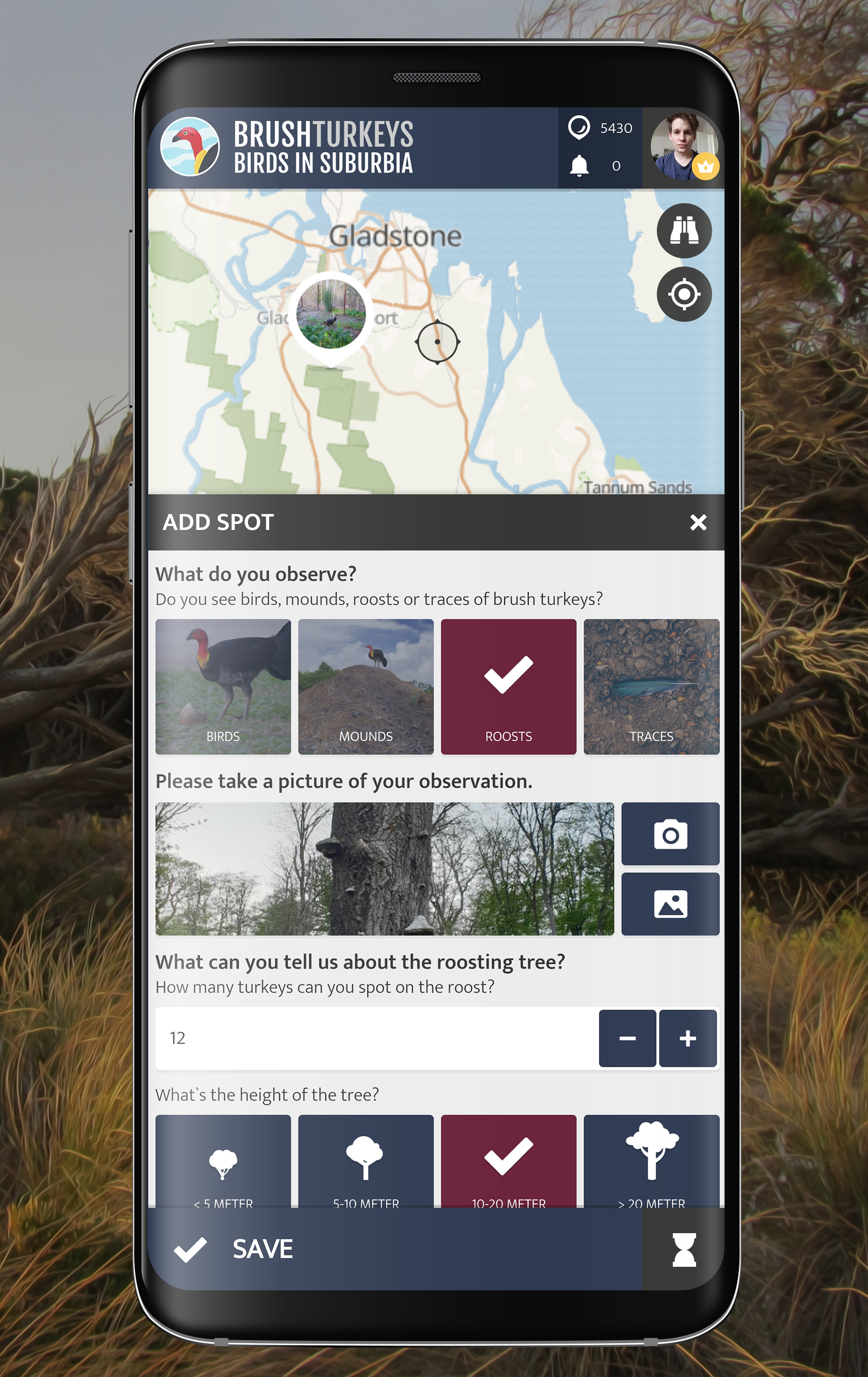
Task: Take a photo with the camera
Action: 670,834
